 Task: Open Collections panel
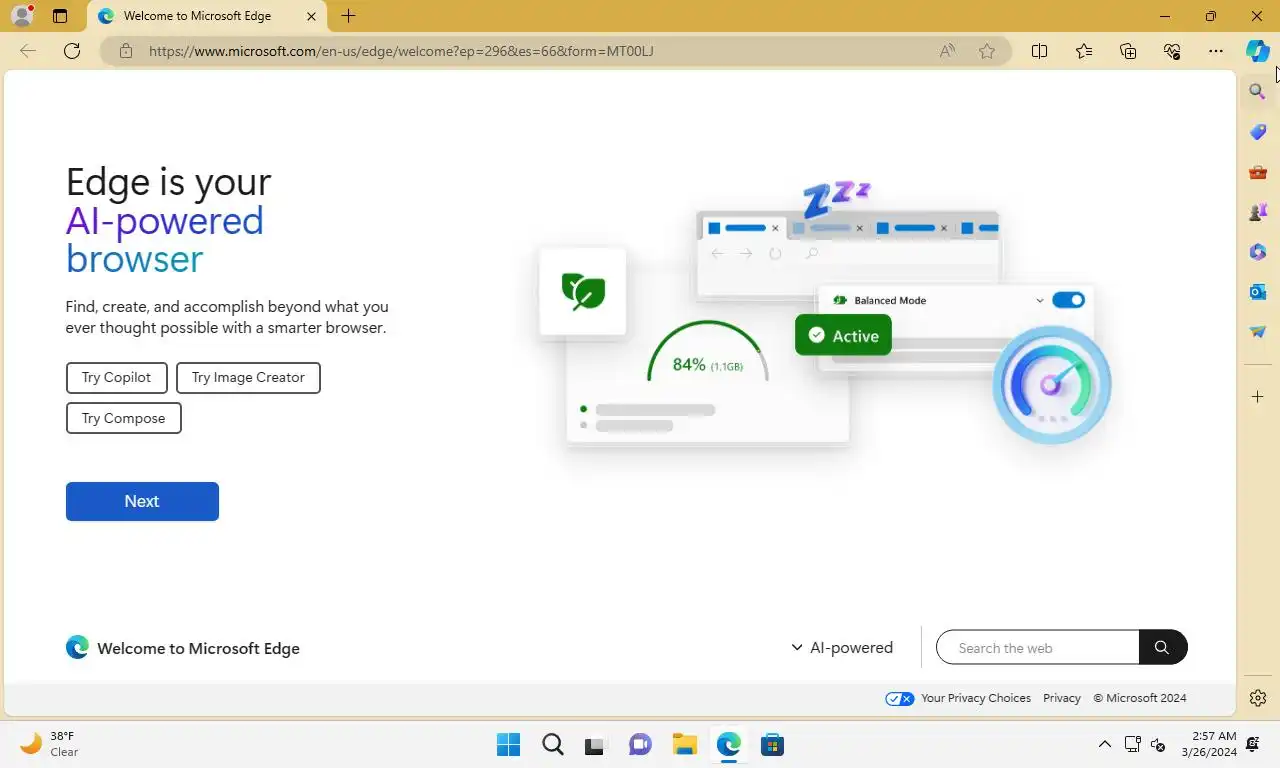(x=1128, y=51)
